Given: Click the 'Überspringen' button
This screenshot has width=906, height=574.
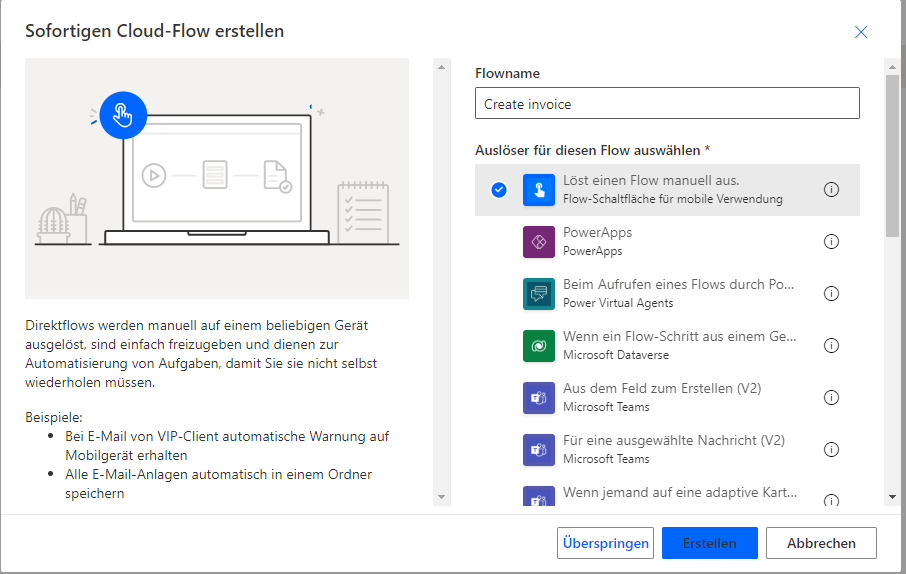Looking at the screenshot, I should (605, 543).
